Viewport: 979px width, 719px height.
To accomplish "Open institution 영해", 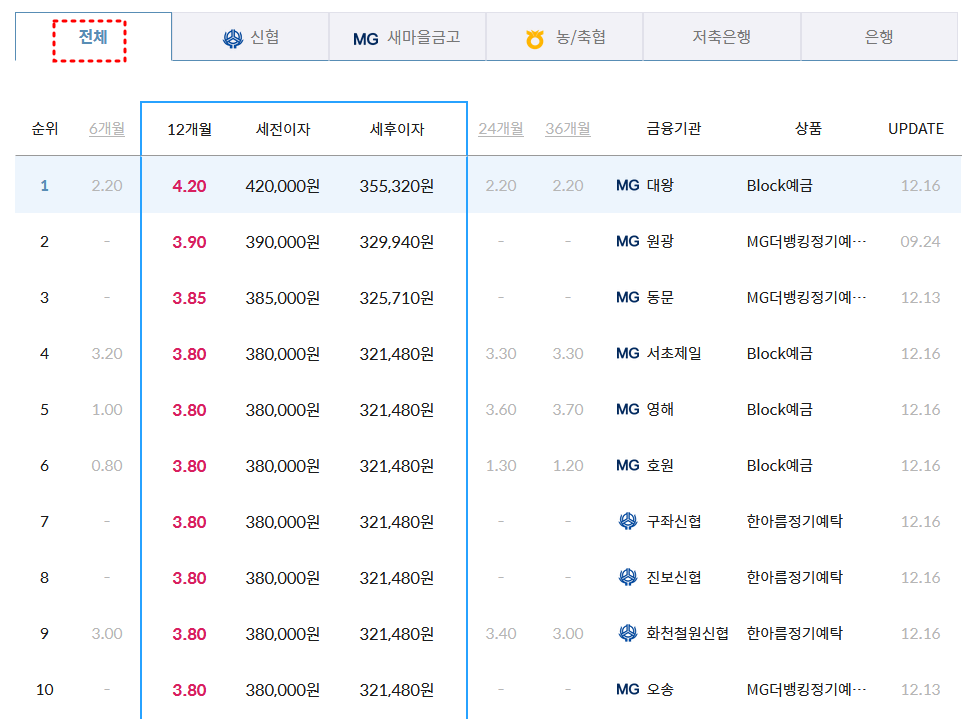I will tap(660, 409).
